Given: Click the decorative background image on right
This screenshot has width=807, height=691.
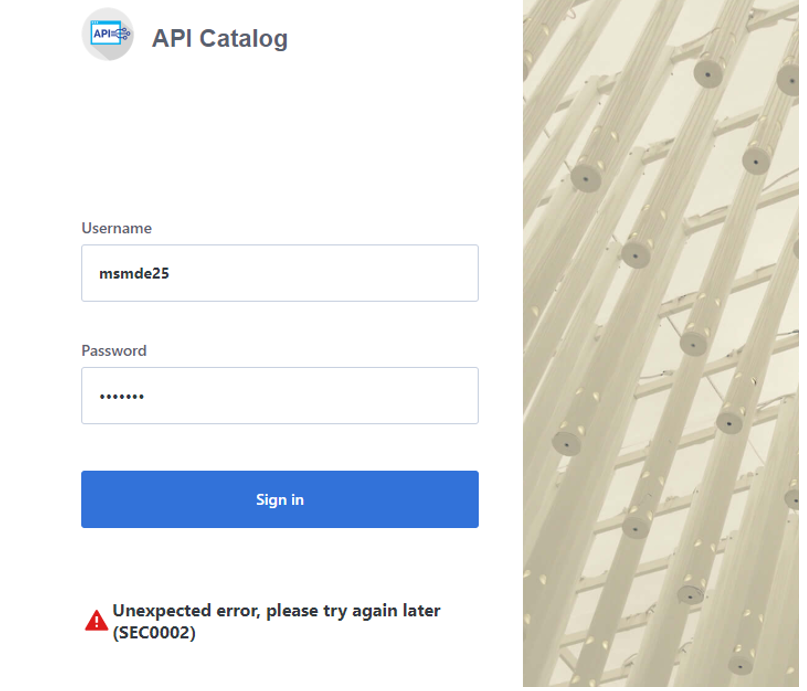Looking at the screenshot, I should pos(664,345).
